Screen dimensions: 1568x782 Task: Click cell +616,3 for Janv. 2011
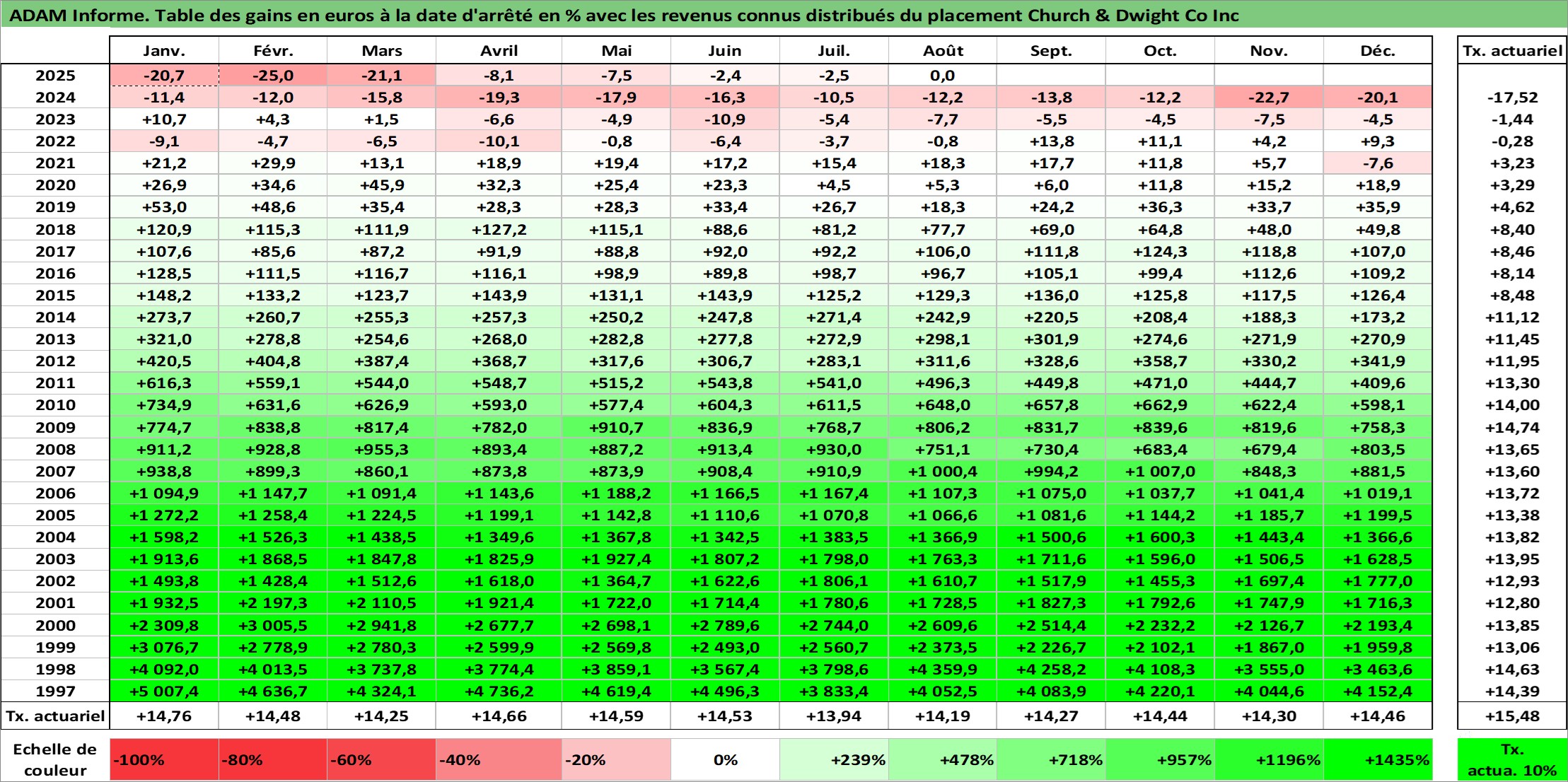164,383
